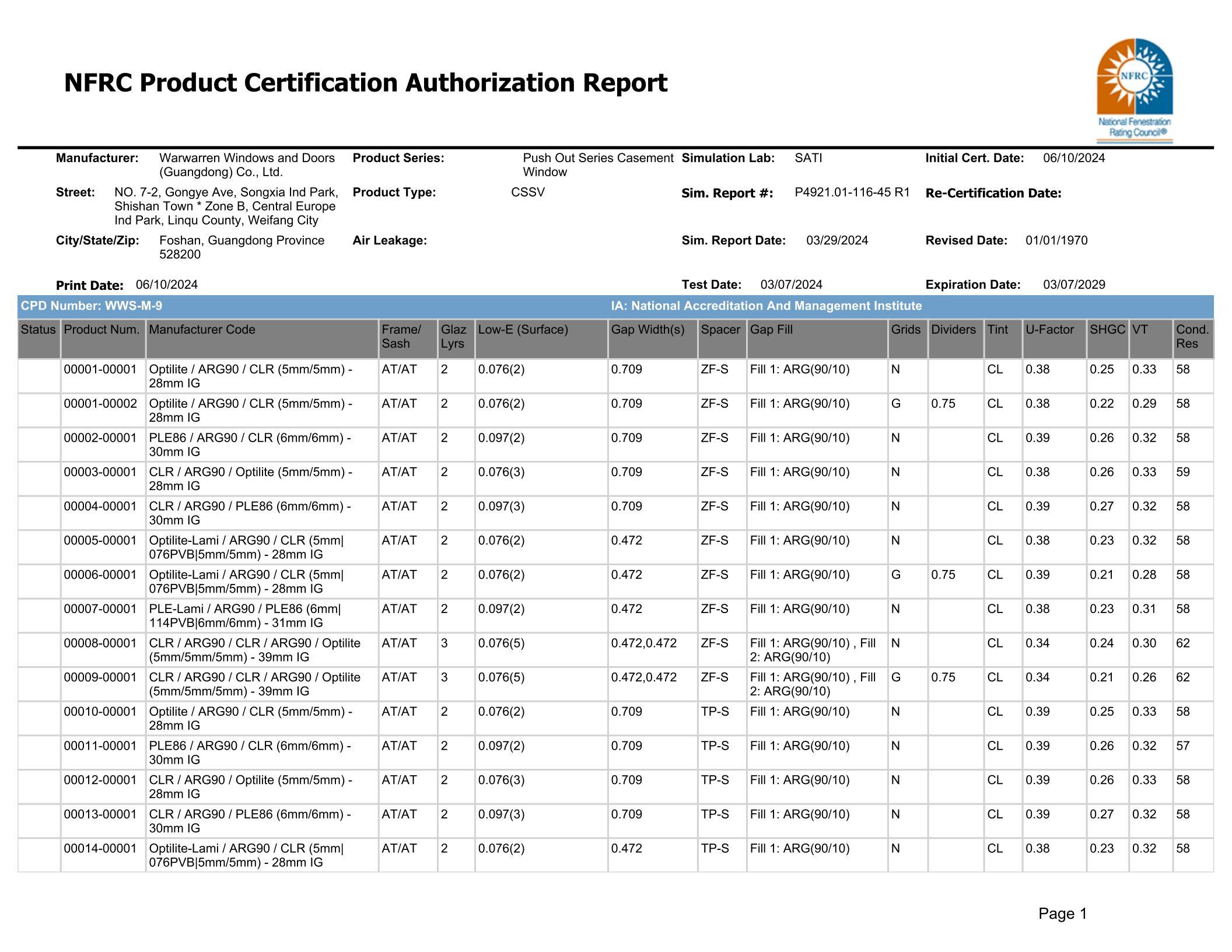The width and height of the screenshot is (1232, 952).
Task: Select product number 00006-00001
Action: coord(100,575)
